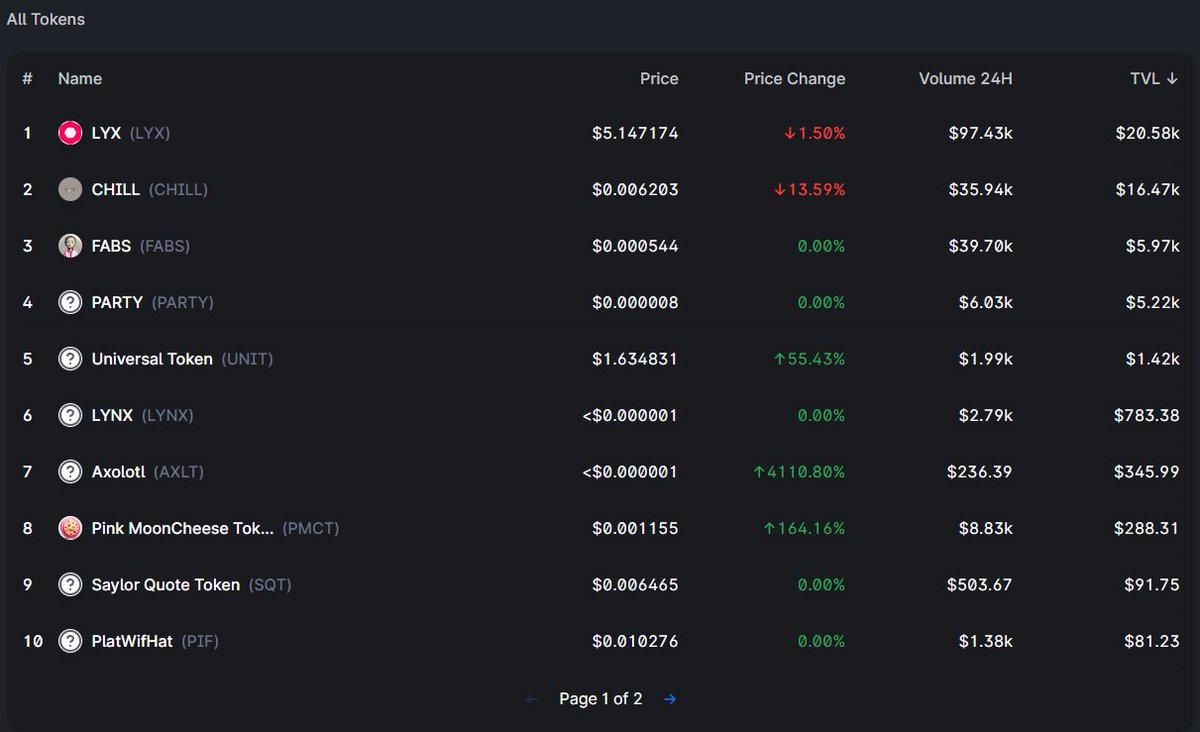Click FABS price $0.000544

coord(635,246)
